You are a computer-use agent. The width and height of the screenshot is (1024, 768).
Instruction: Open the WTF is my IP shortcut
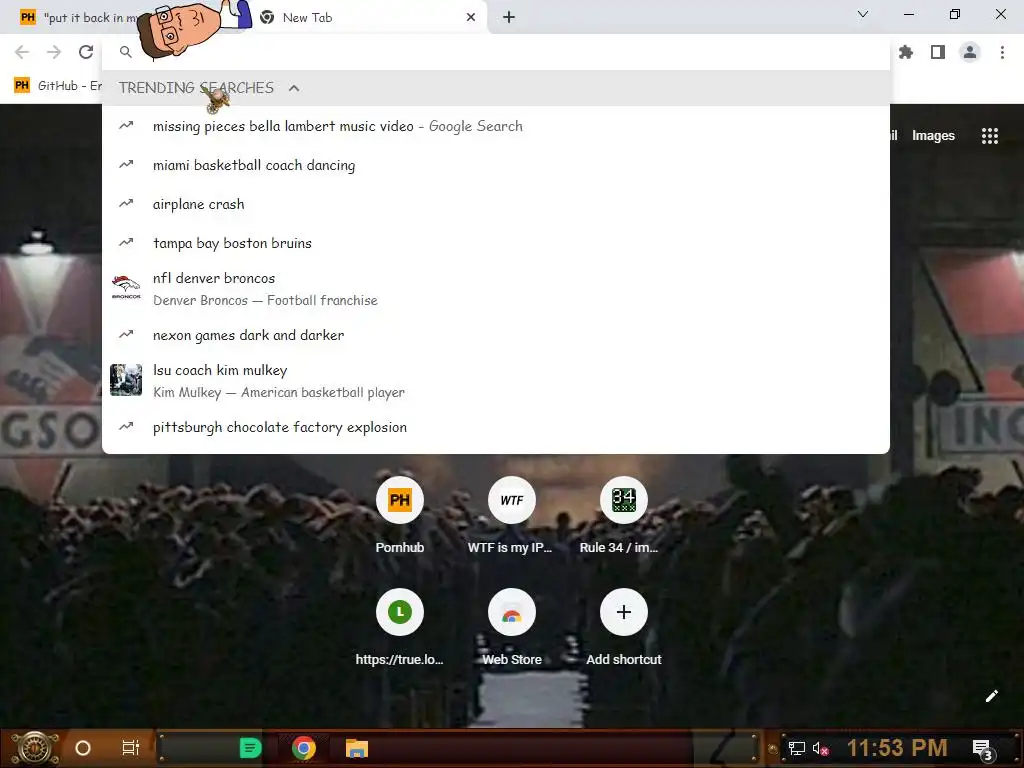(x=511, y=515)
